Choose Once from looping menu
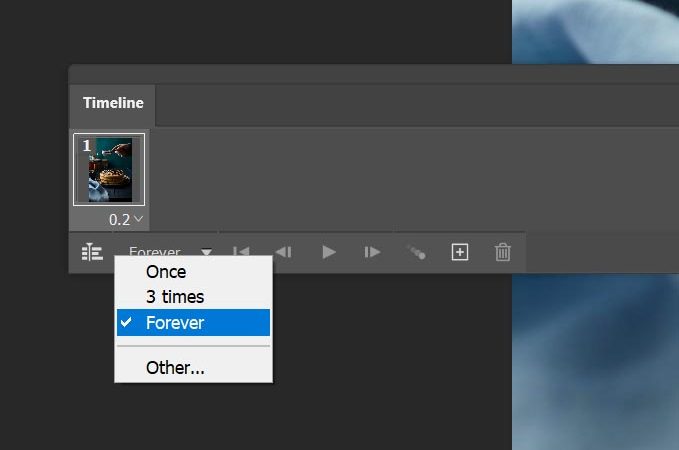Image resolution: width=679 pixels, height=450 pixels. 193,272
